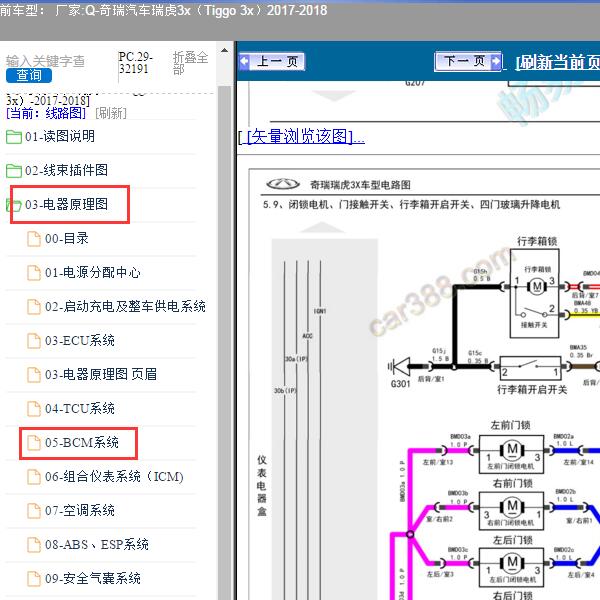Click the 00-目录 document icon
This screenshot has width=600, height=600.
tap(34, 239)
